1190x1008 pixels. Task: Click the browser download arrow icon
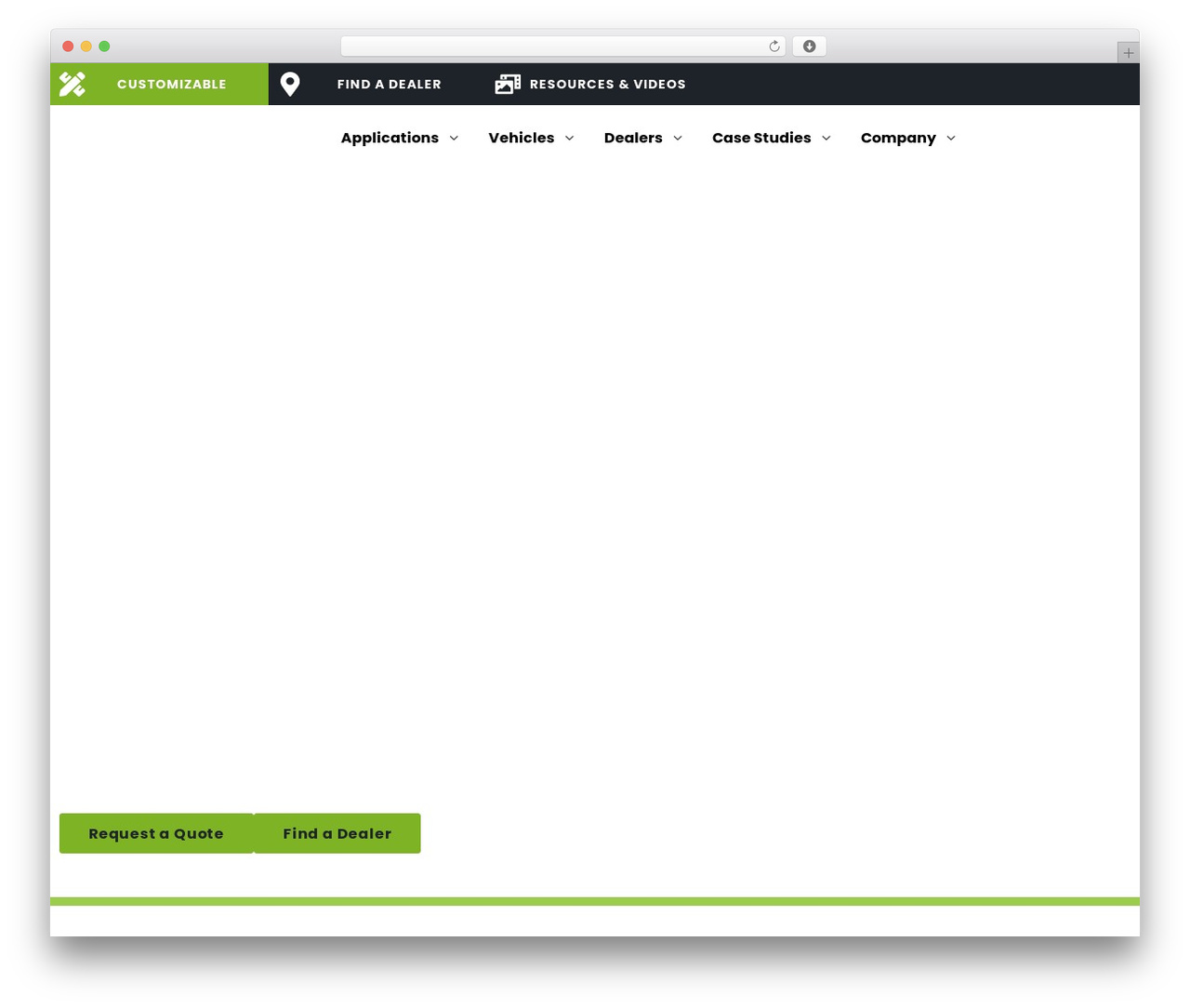[809, 46]
